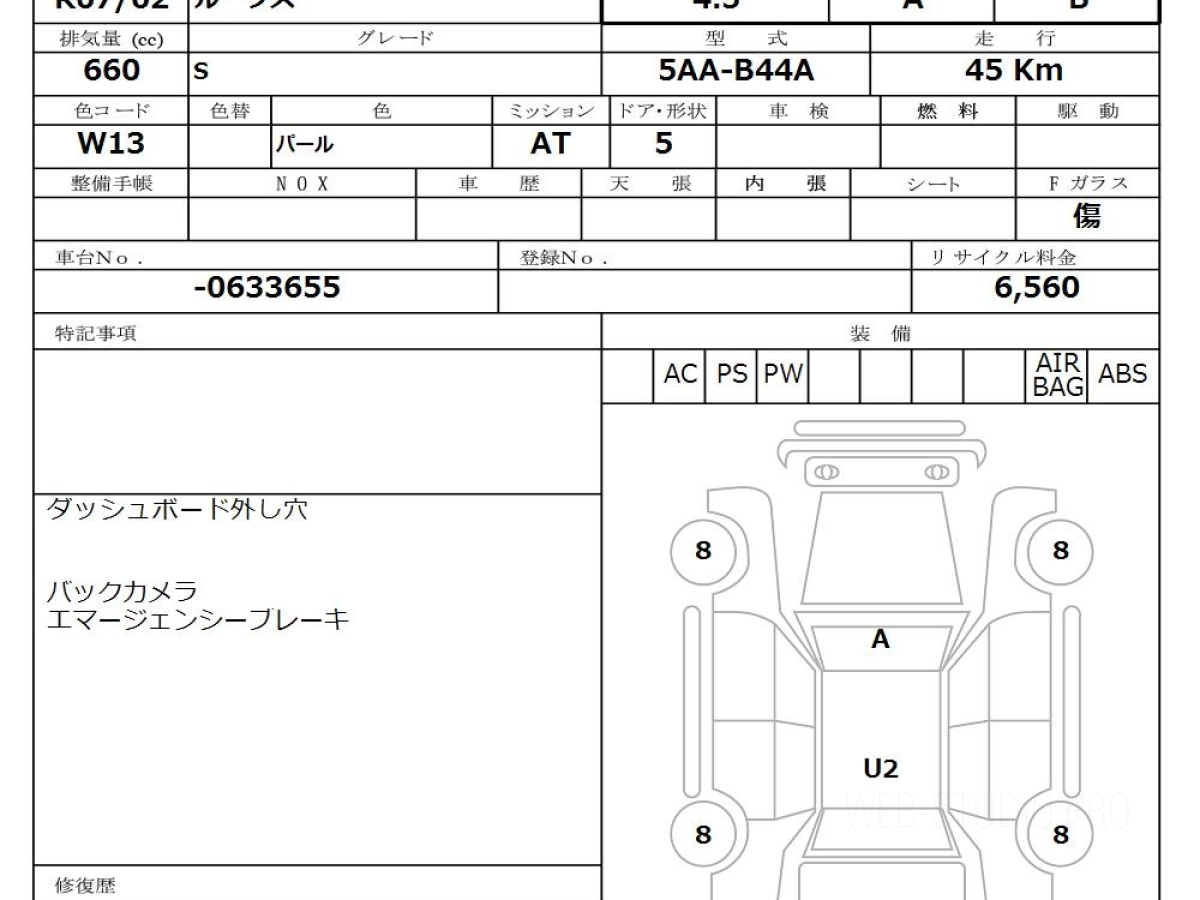This screenshot has height=900, width=1200.
Task: Click the AC equipment box
Action: tap(680, 375)
